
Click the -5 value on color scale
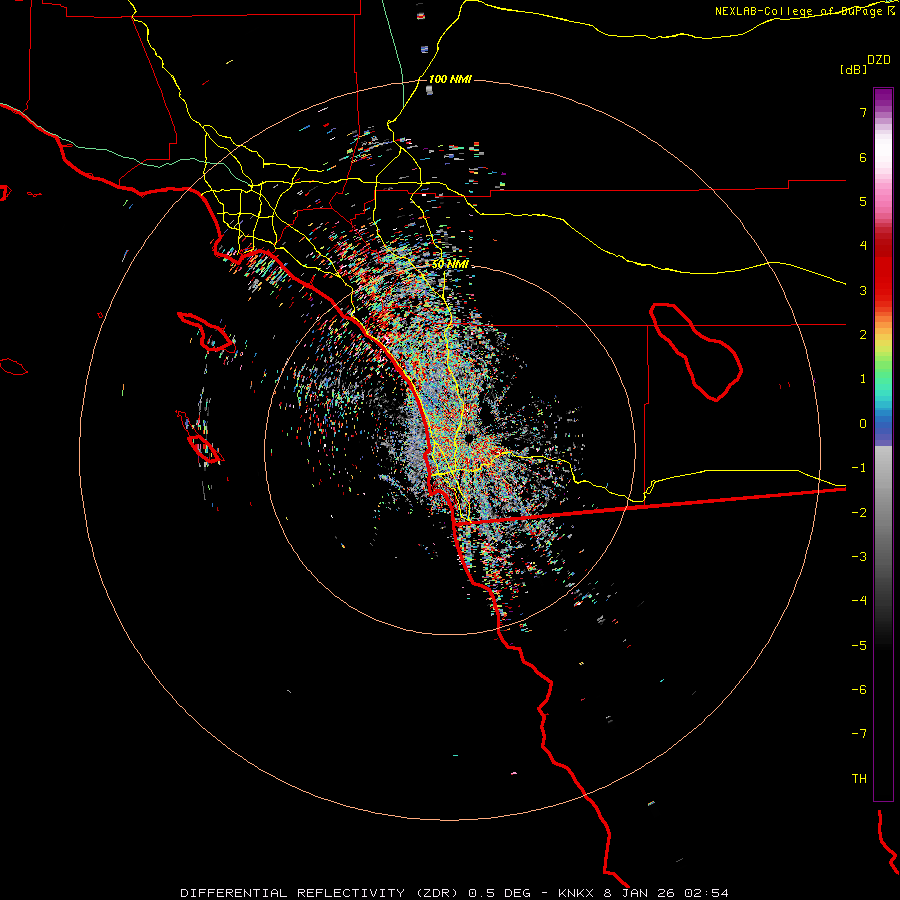click(859, 645)
